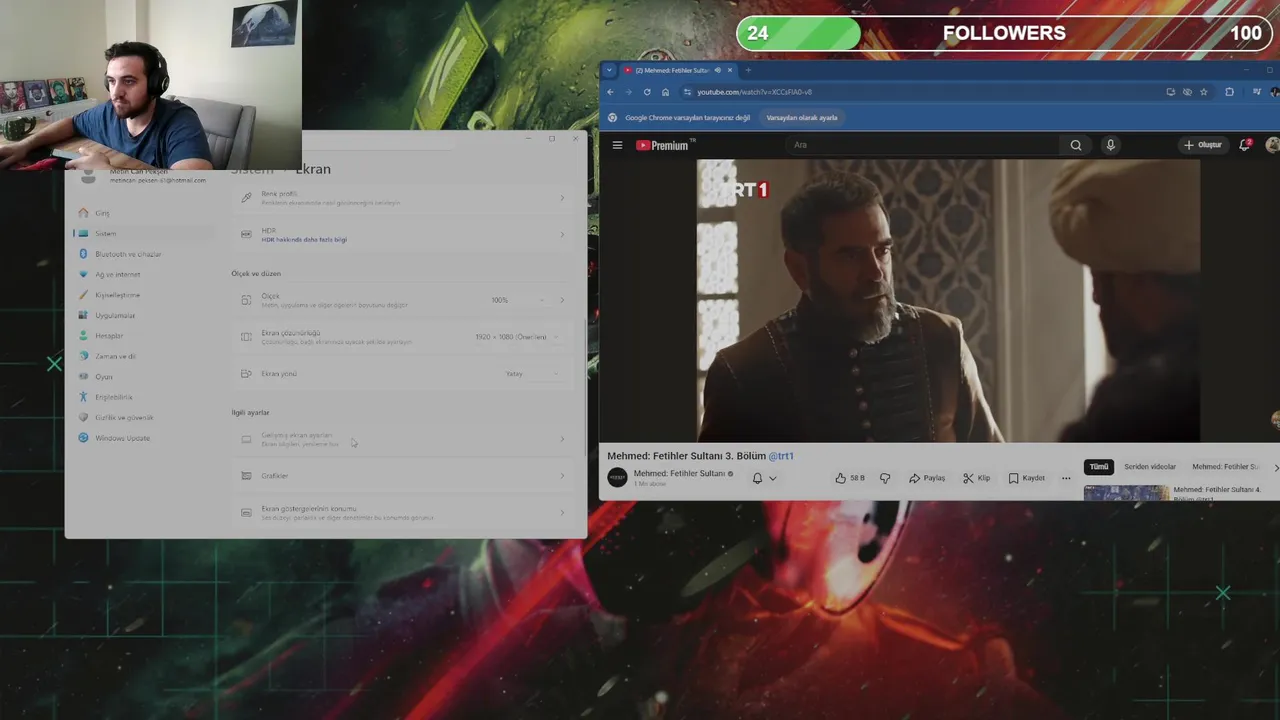This screenshot has width=1280, height=720.
Task: Click the crossed-eye icon in address bar
Action: (1187, 92)
